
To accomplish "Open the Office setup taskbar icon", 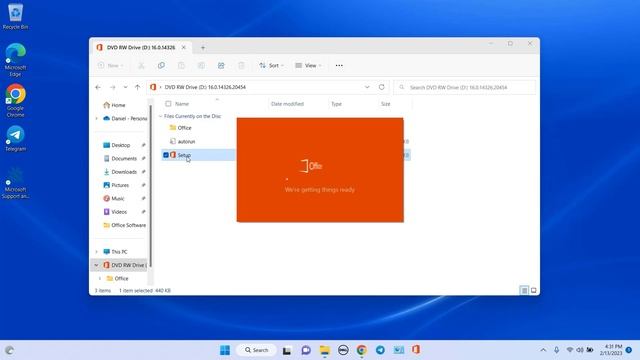I will click(416, 350).
